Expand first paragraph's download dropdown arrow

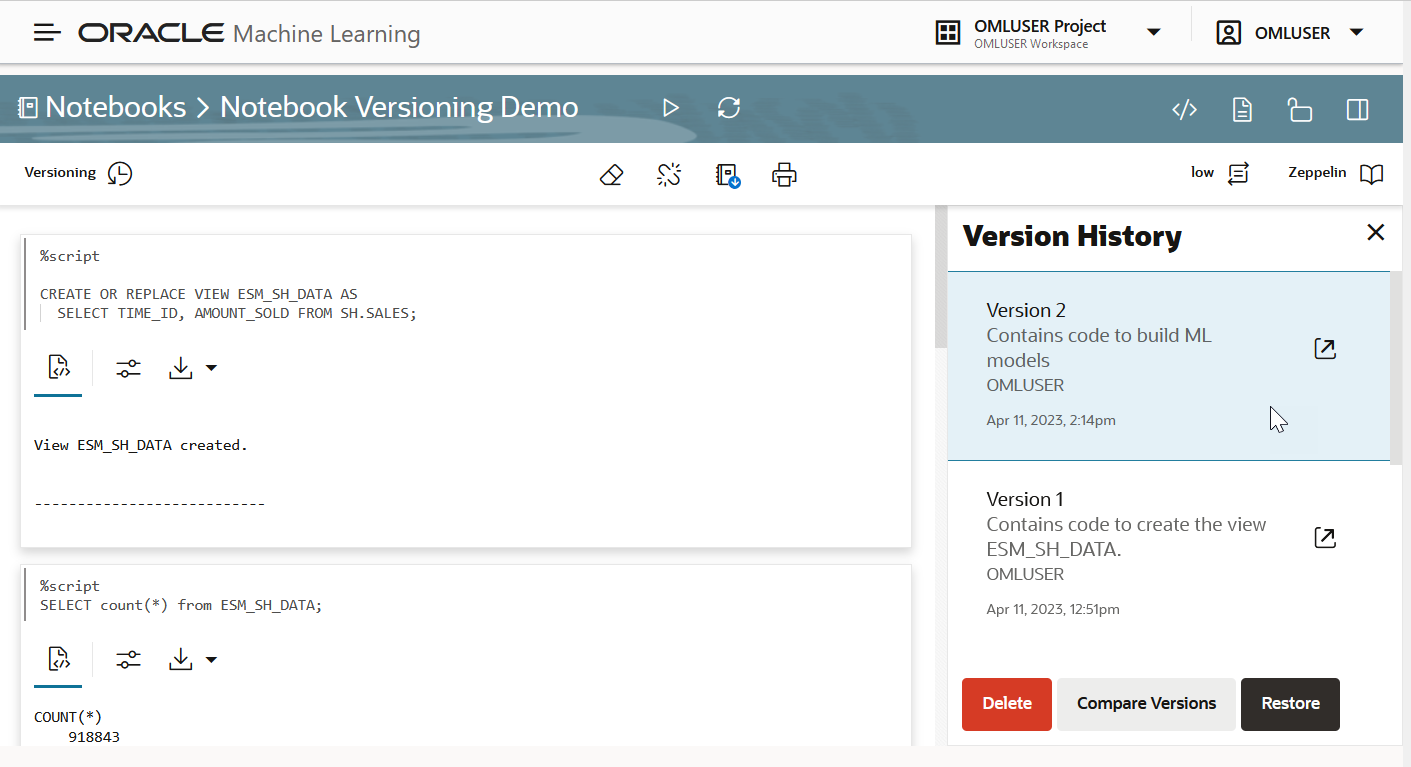(x=211, y=368)
